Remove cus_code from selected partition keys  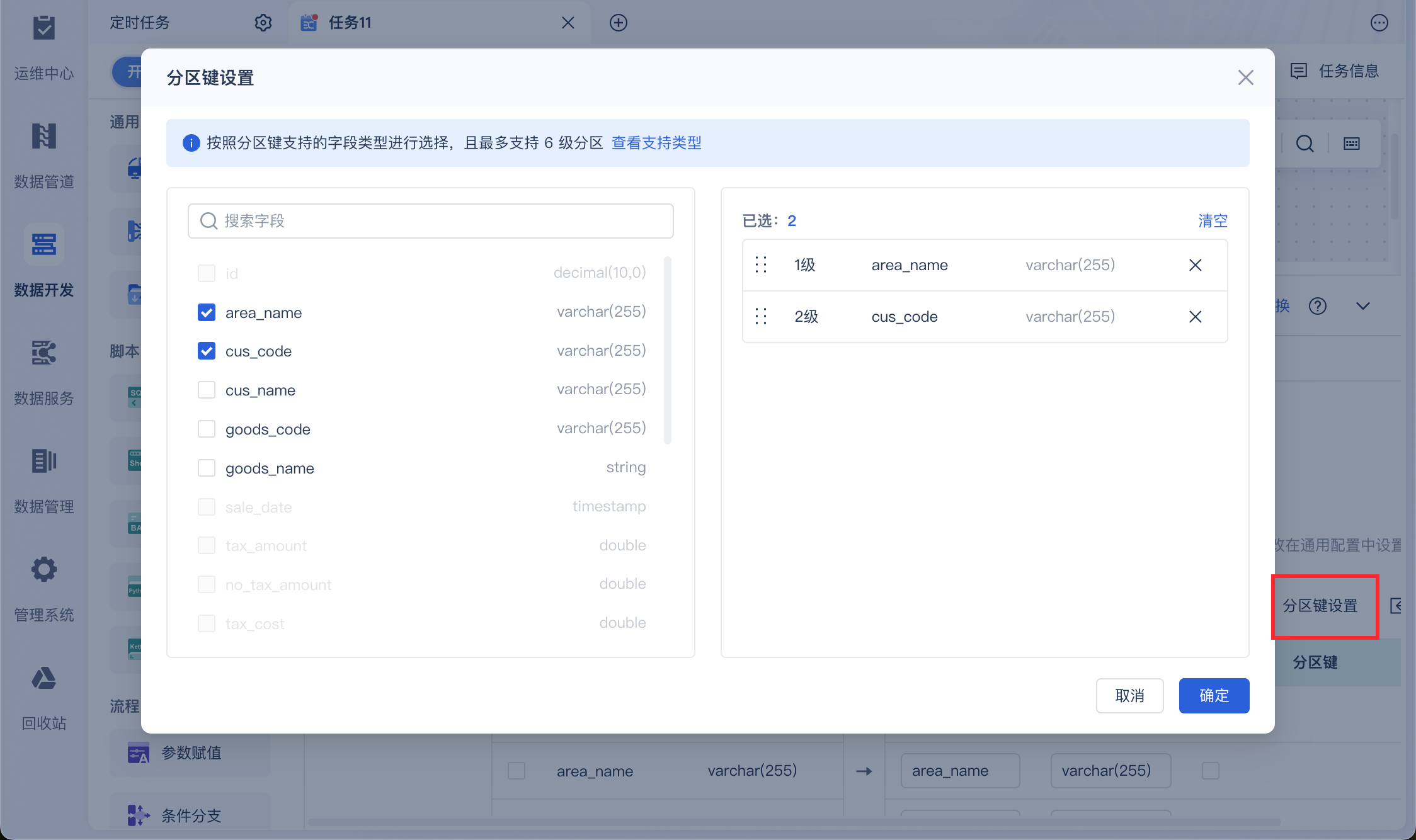1195,317
